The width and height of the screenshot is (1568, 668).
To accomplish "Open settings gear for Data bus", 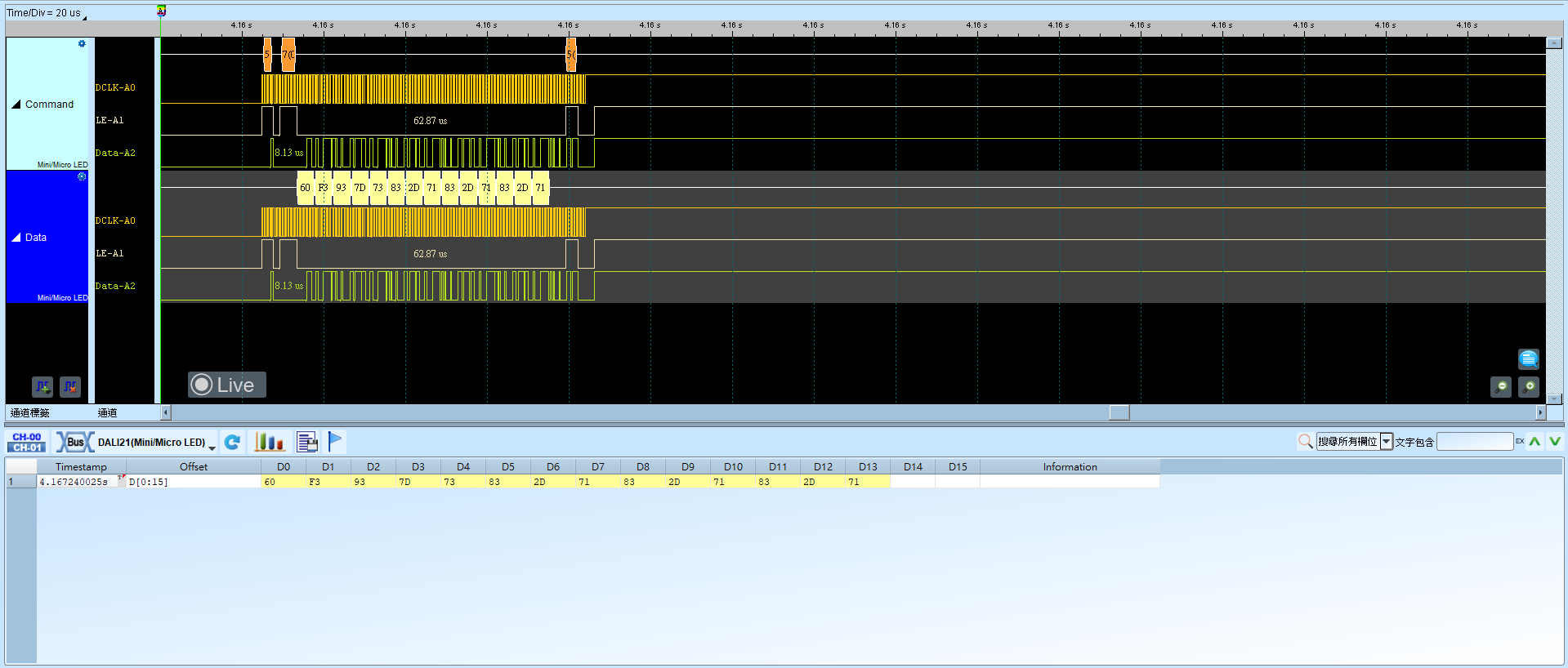I will click(82, 176).
